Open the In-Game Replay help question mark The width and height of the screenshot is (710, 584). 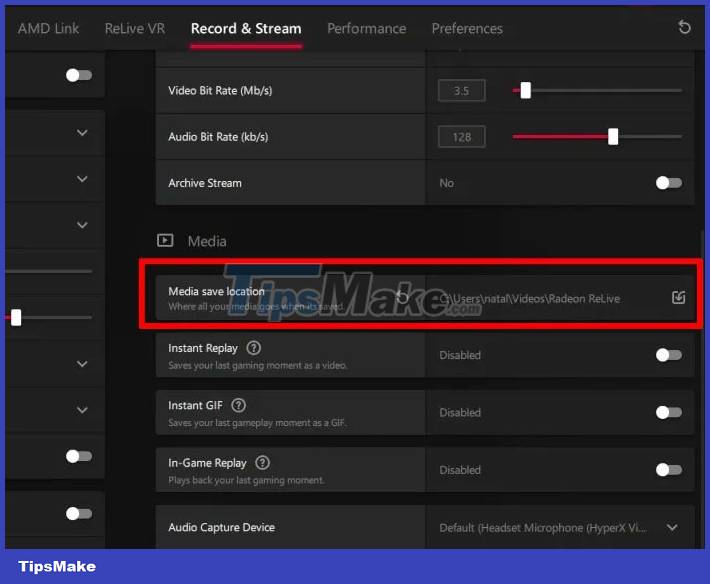click(x=263, y=463)
